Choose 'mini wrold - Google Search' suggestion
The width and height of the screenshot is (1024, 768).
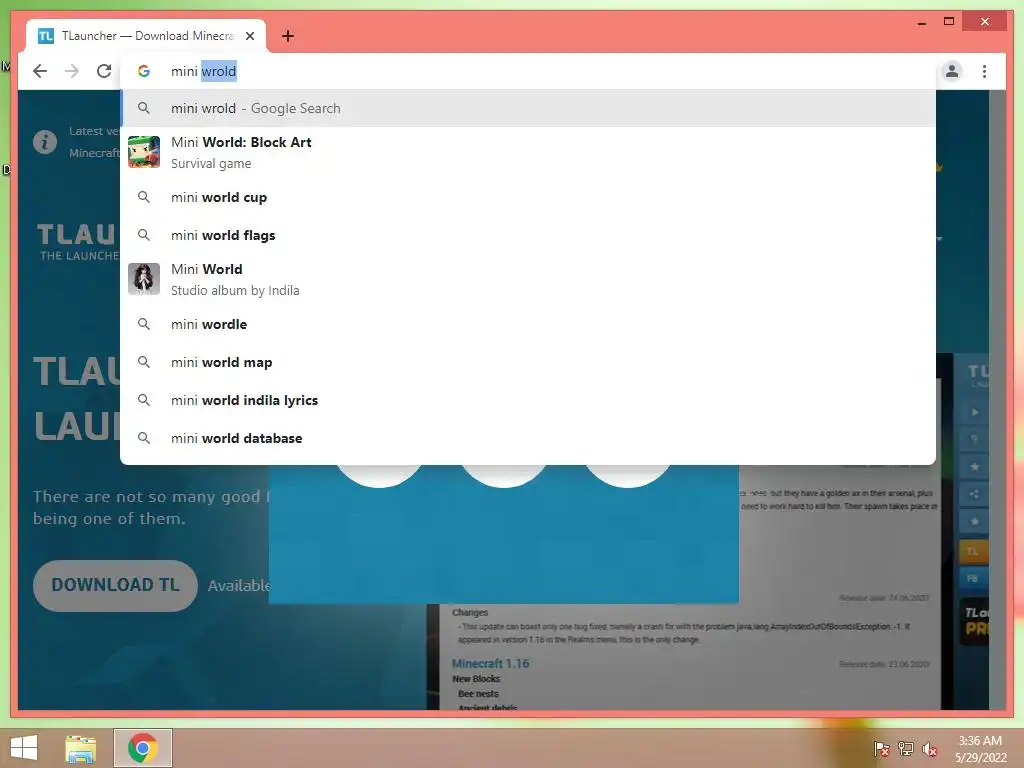(528, 108)
